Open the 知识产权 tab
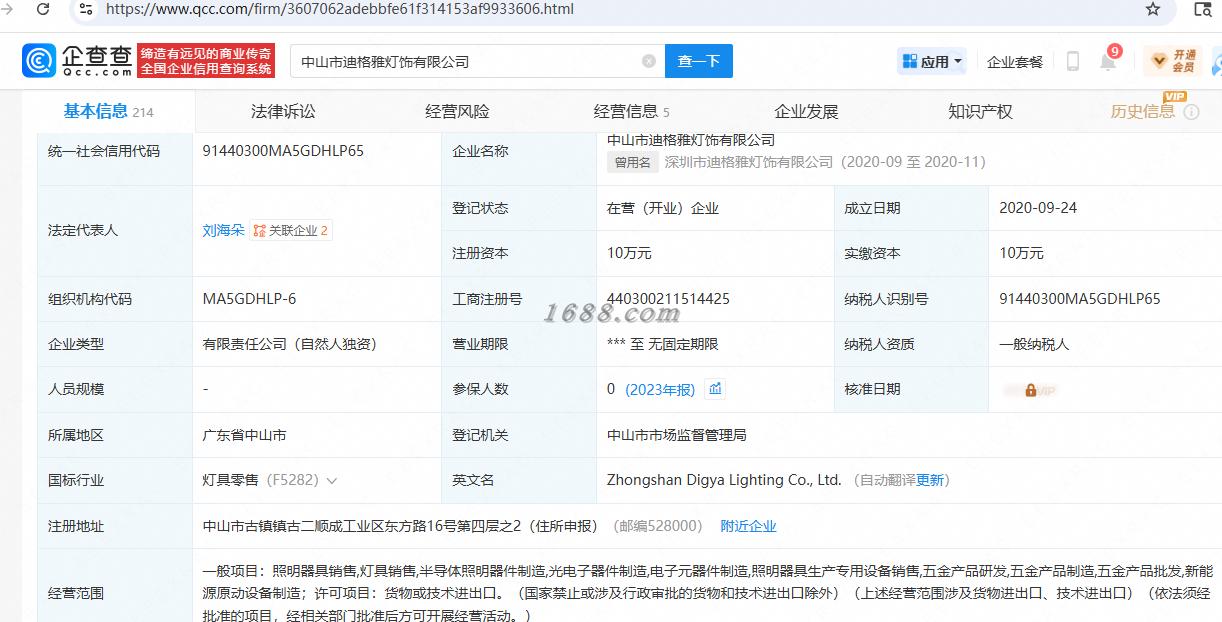1222x622 pixels. (980, 112)
